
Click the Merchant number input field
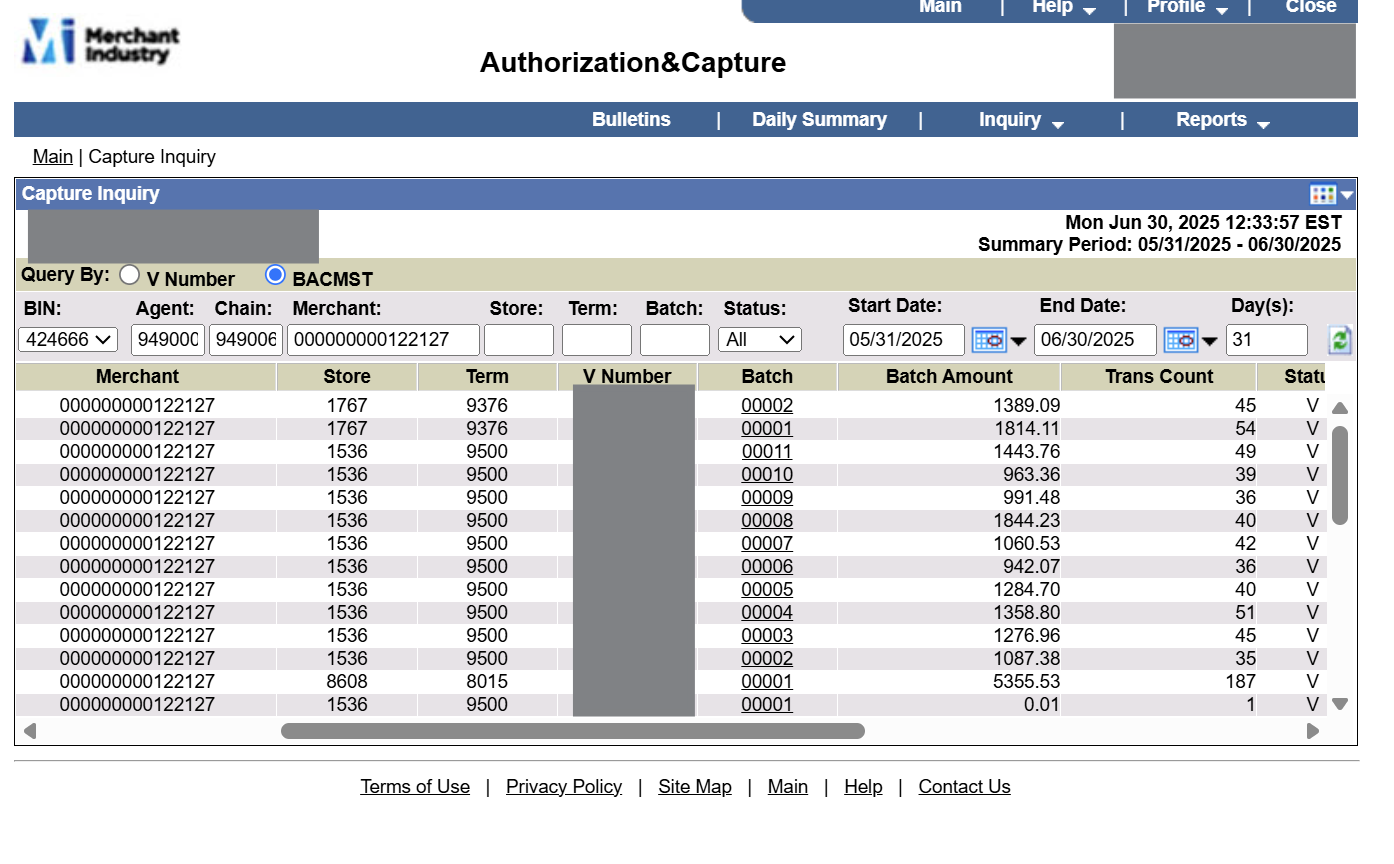click(x=383, y=340)
